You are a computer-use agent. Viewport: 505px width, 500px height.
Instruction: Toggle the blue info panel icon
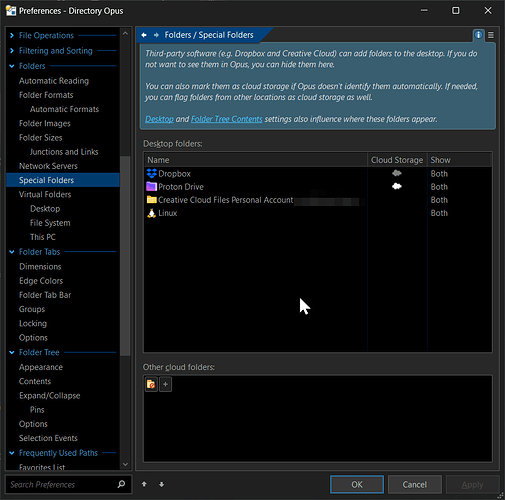click(x=478, y=35)
